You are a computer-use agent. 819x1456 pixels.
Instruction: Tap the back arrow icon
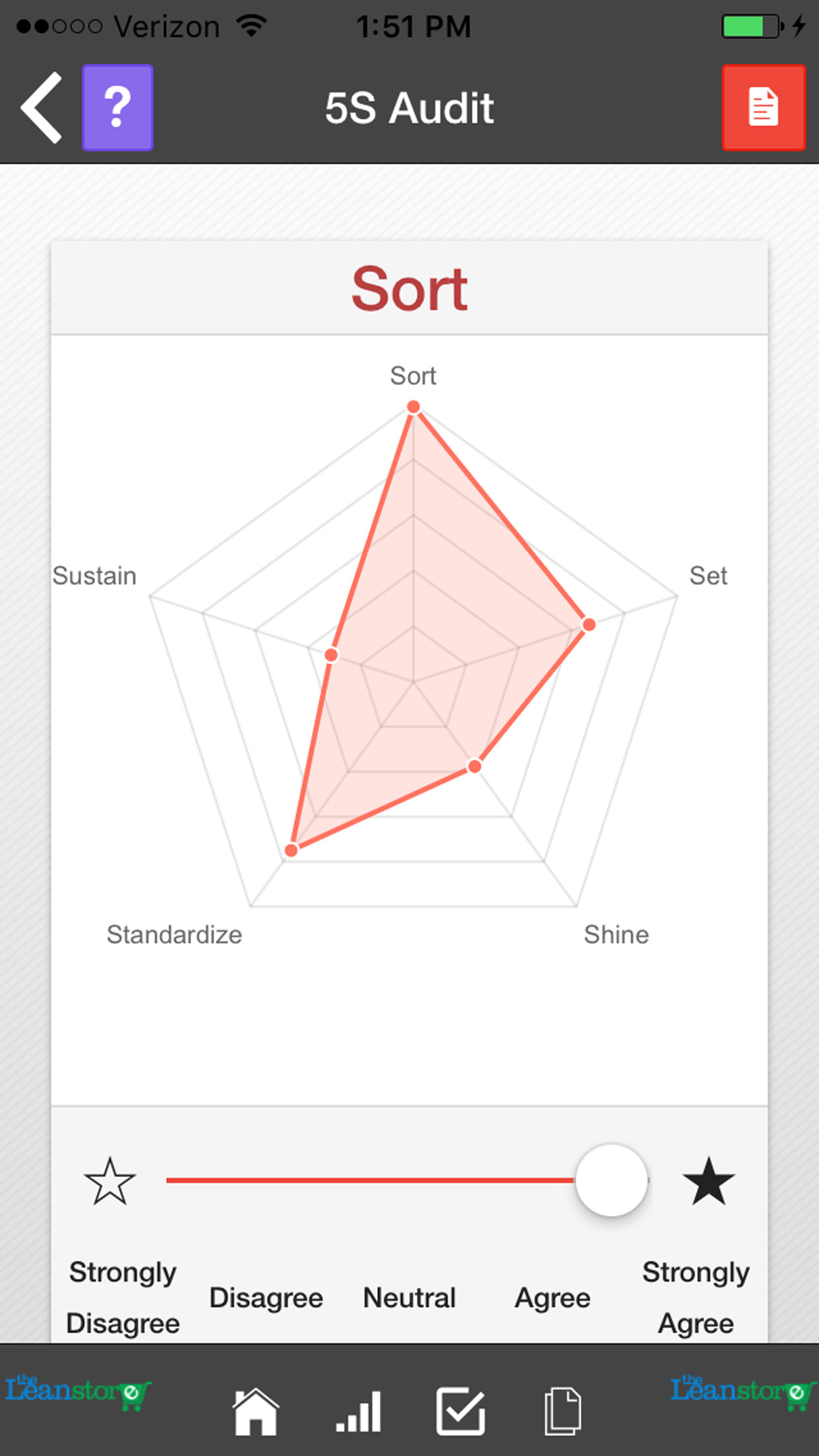coord(42,107)
